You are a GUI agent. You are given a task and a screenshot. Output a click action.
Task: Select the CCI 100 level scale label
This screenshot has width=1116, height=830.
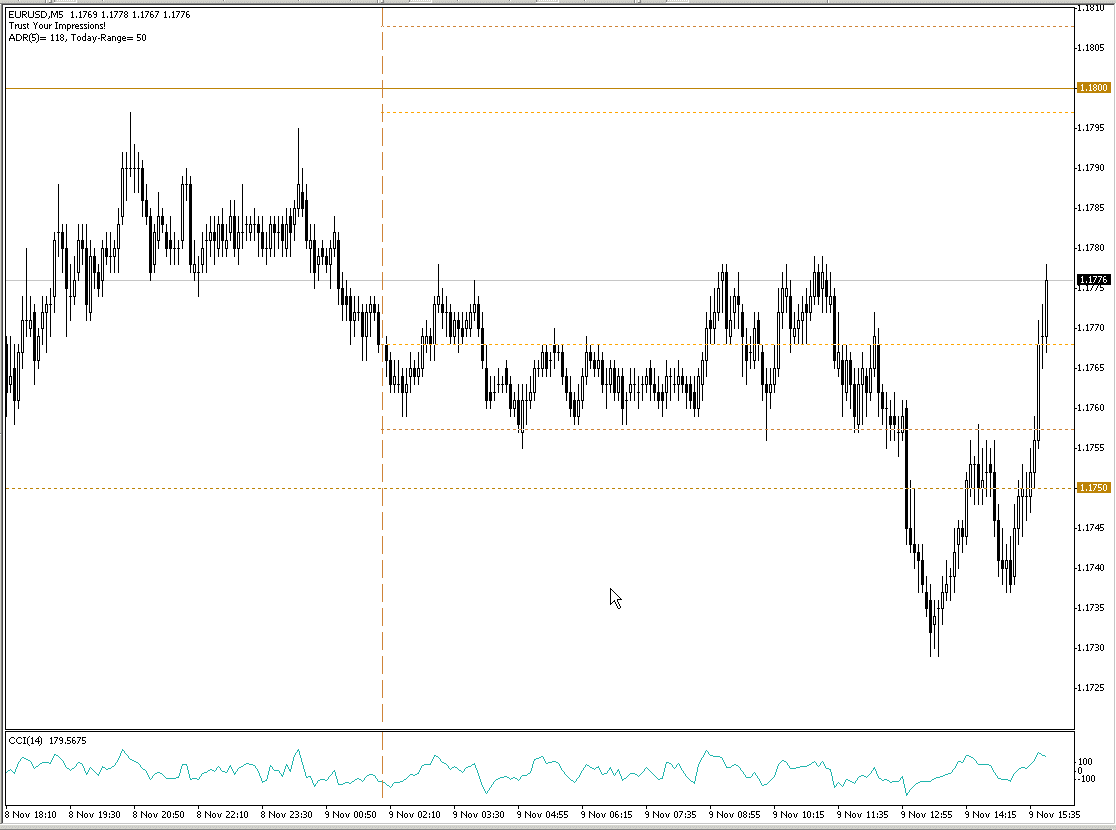[x=1085, y=762]
